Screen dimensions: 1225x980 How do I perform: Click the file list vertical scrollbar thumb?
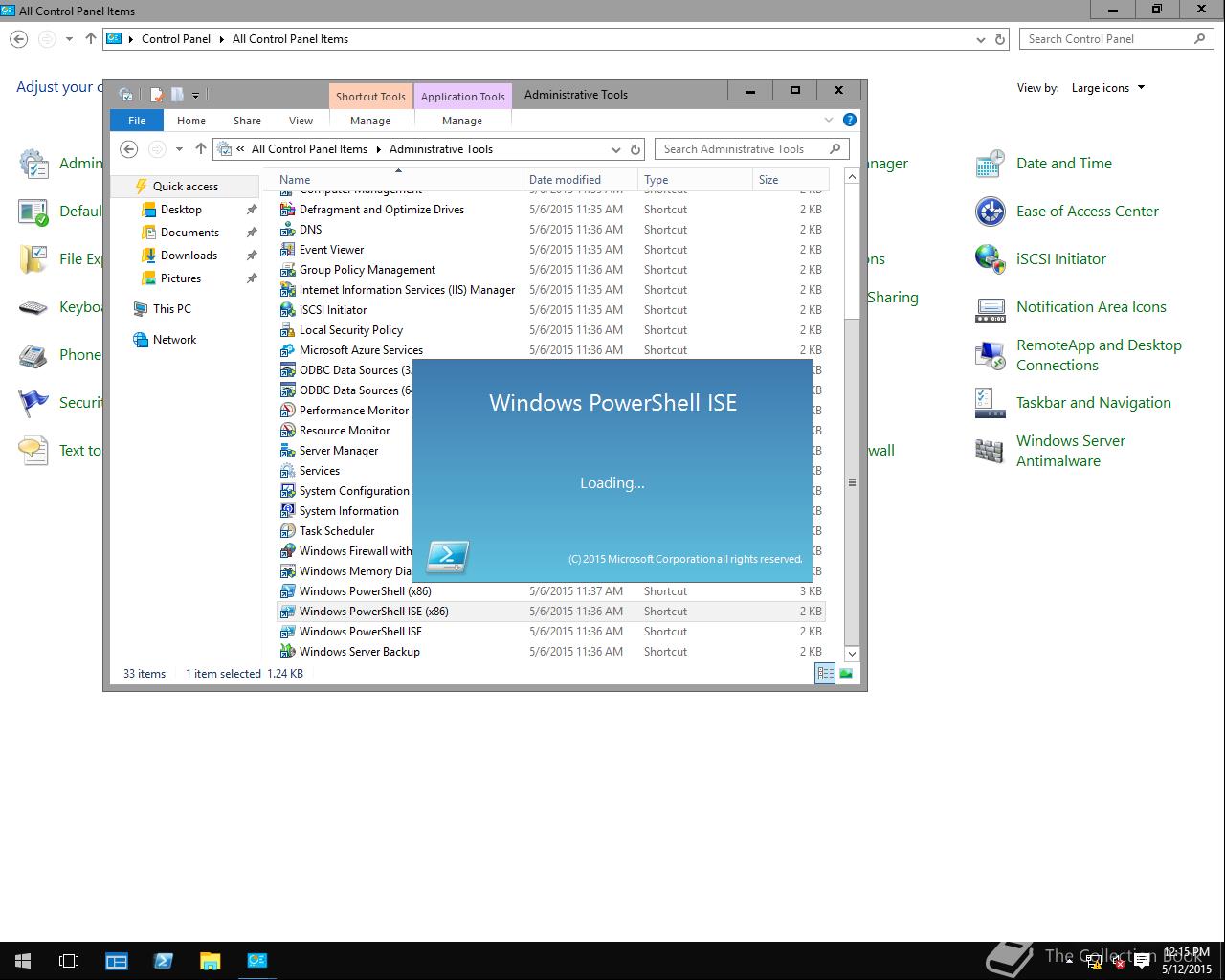tap(852, 481)
